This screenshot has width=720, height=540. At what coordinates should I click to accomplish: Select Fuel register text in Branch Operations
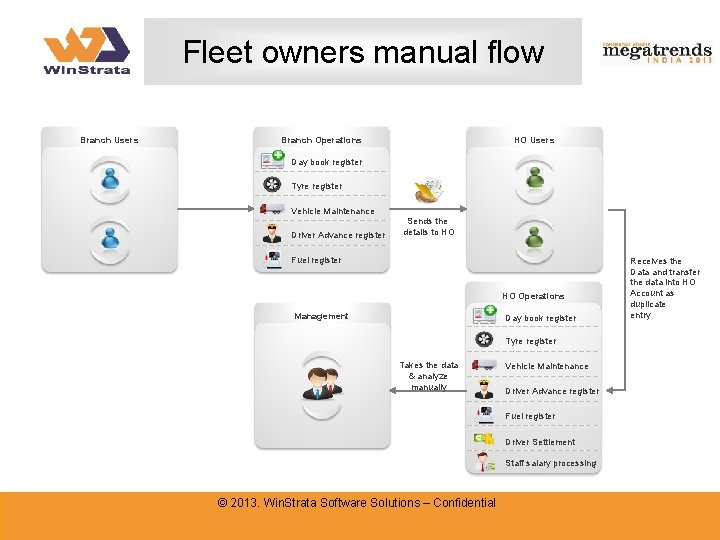tap(316, 260)
